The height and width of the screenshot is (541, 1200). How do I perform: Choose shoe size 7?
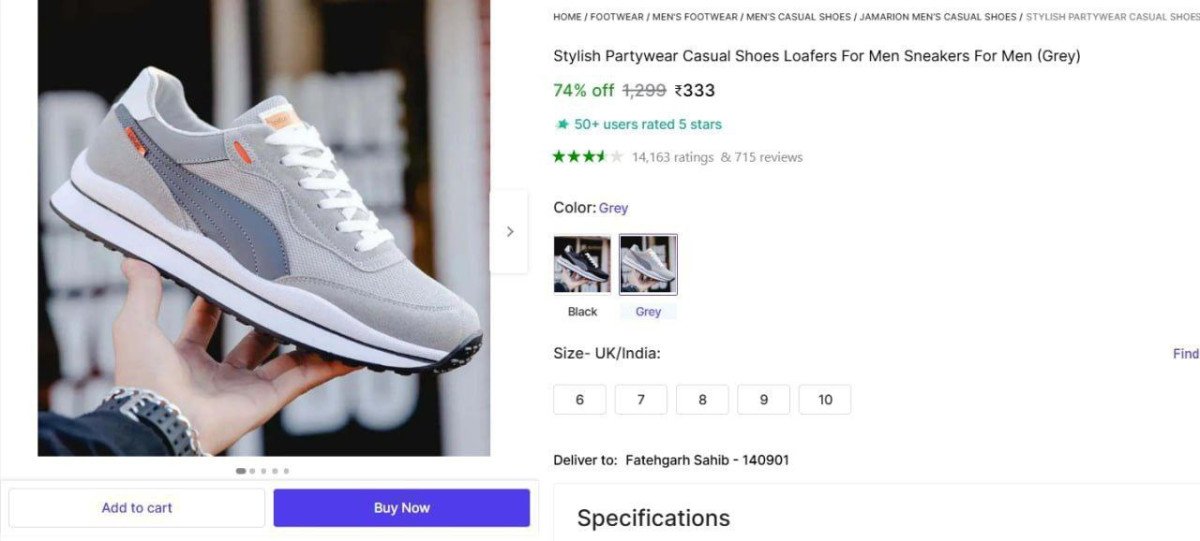pos(641,399)
